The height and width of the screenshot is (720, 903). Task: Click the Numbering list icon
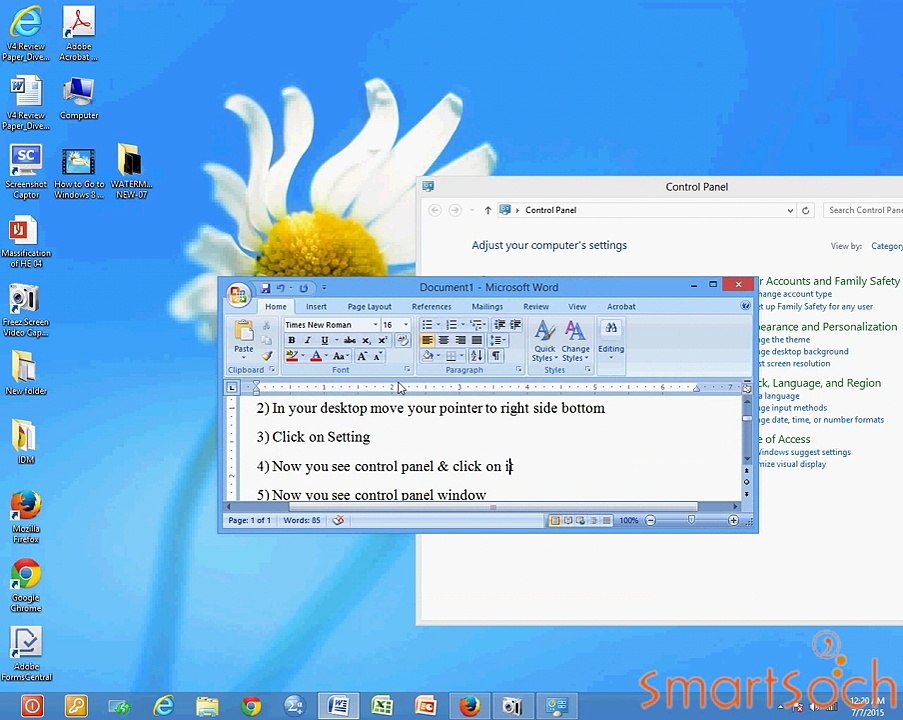[452, 325]
